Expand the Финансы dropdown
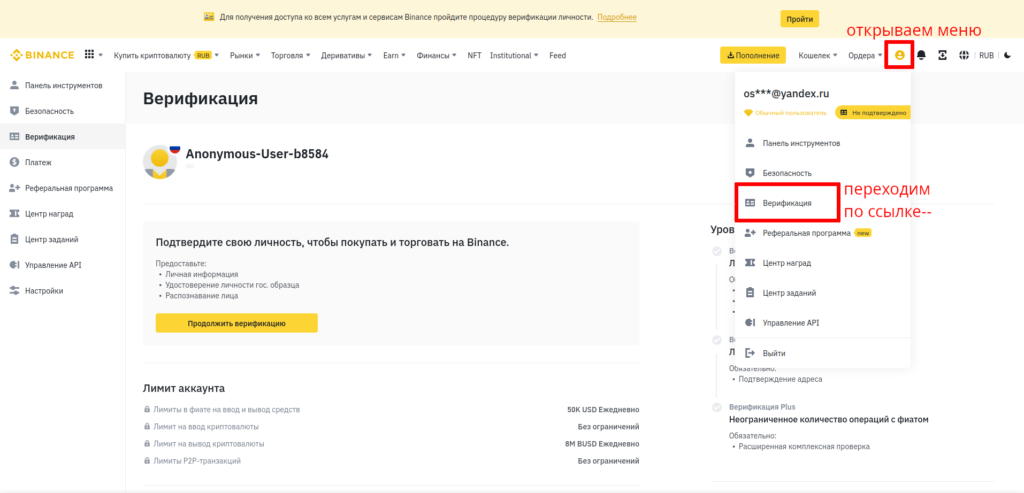This screenshot has width=1024, height=493. pyautogui.click(x=436, y=56)
